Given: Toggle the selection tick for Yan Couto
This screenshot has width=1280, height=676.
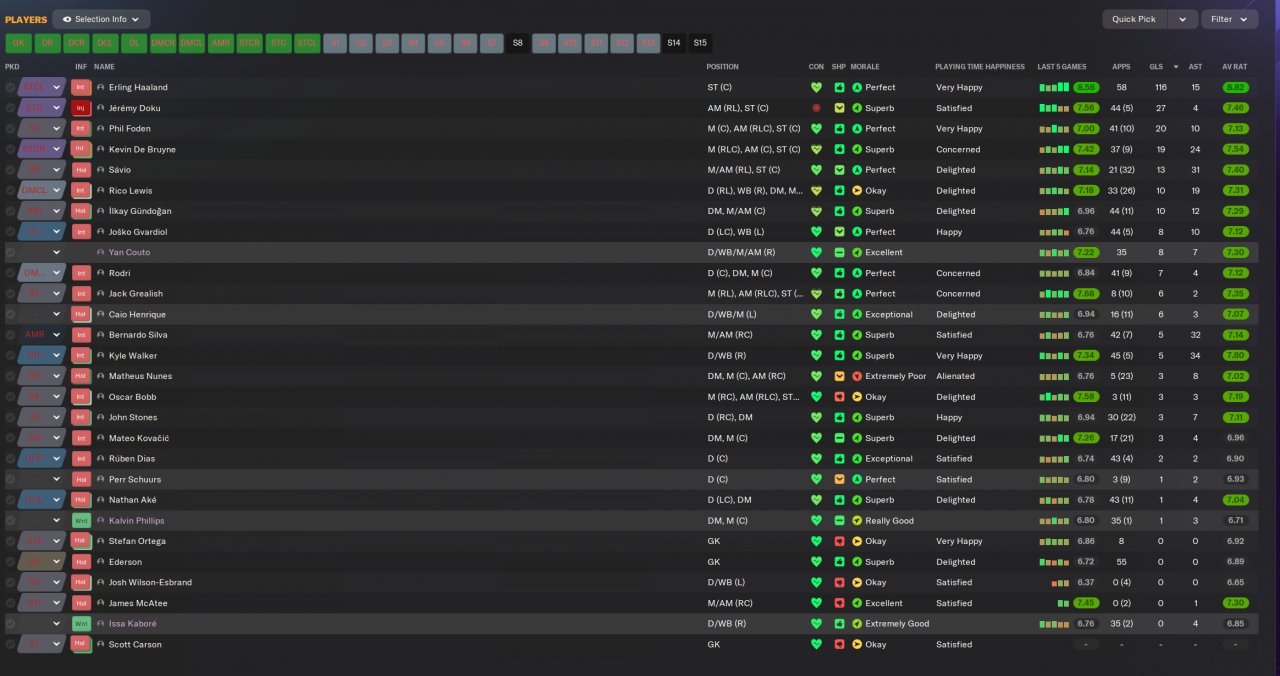Looking at the screenshot, I should coord(10,252).
